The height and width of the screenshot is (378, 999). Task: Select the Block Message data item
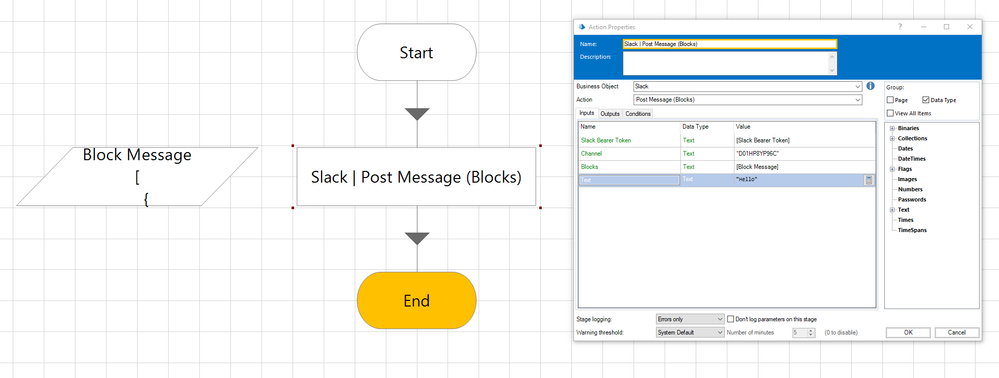(137, 177)
